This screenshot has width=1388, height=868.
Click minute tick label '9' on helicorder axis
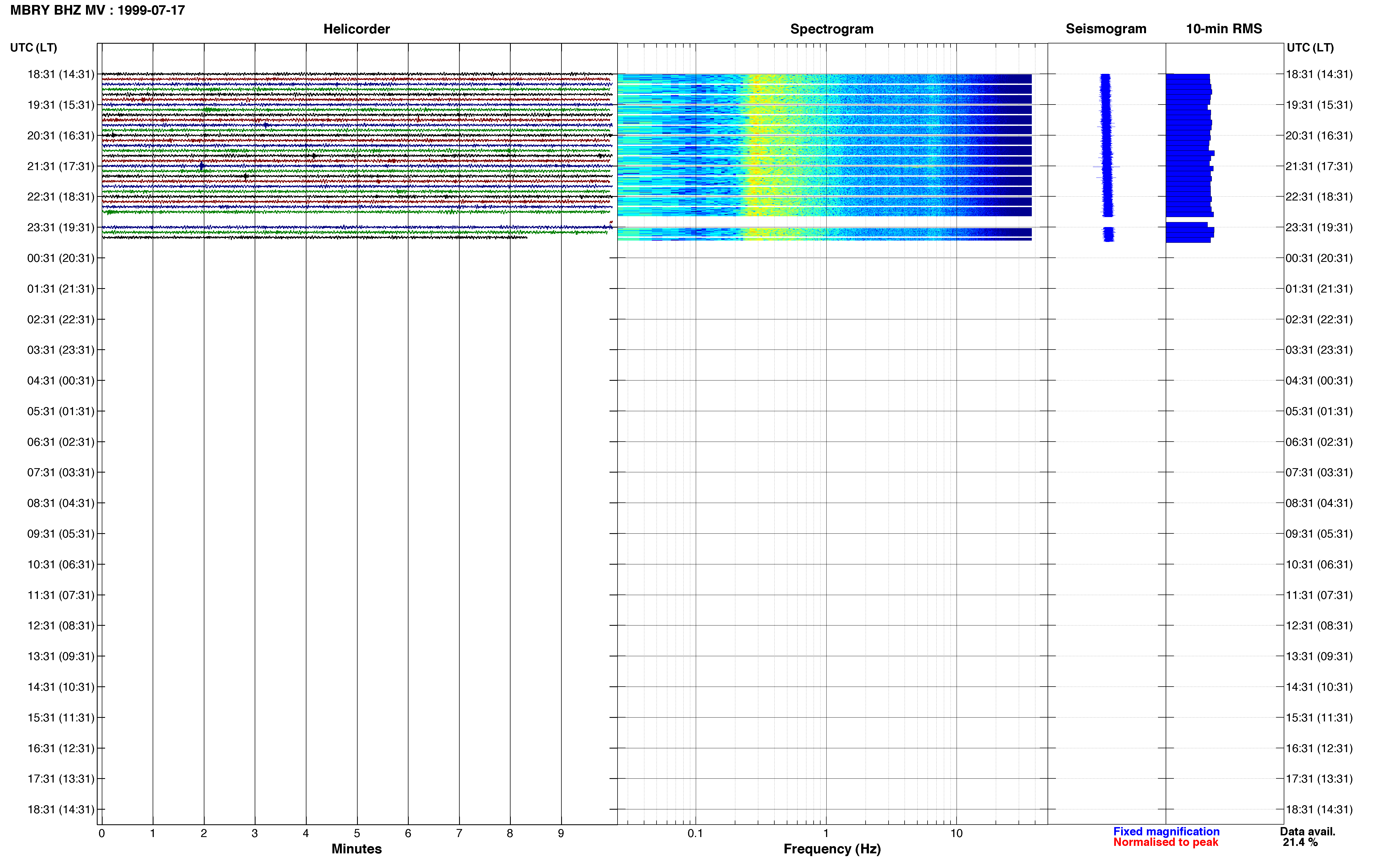point(561,833)
